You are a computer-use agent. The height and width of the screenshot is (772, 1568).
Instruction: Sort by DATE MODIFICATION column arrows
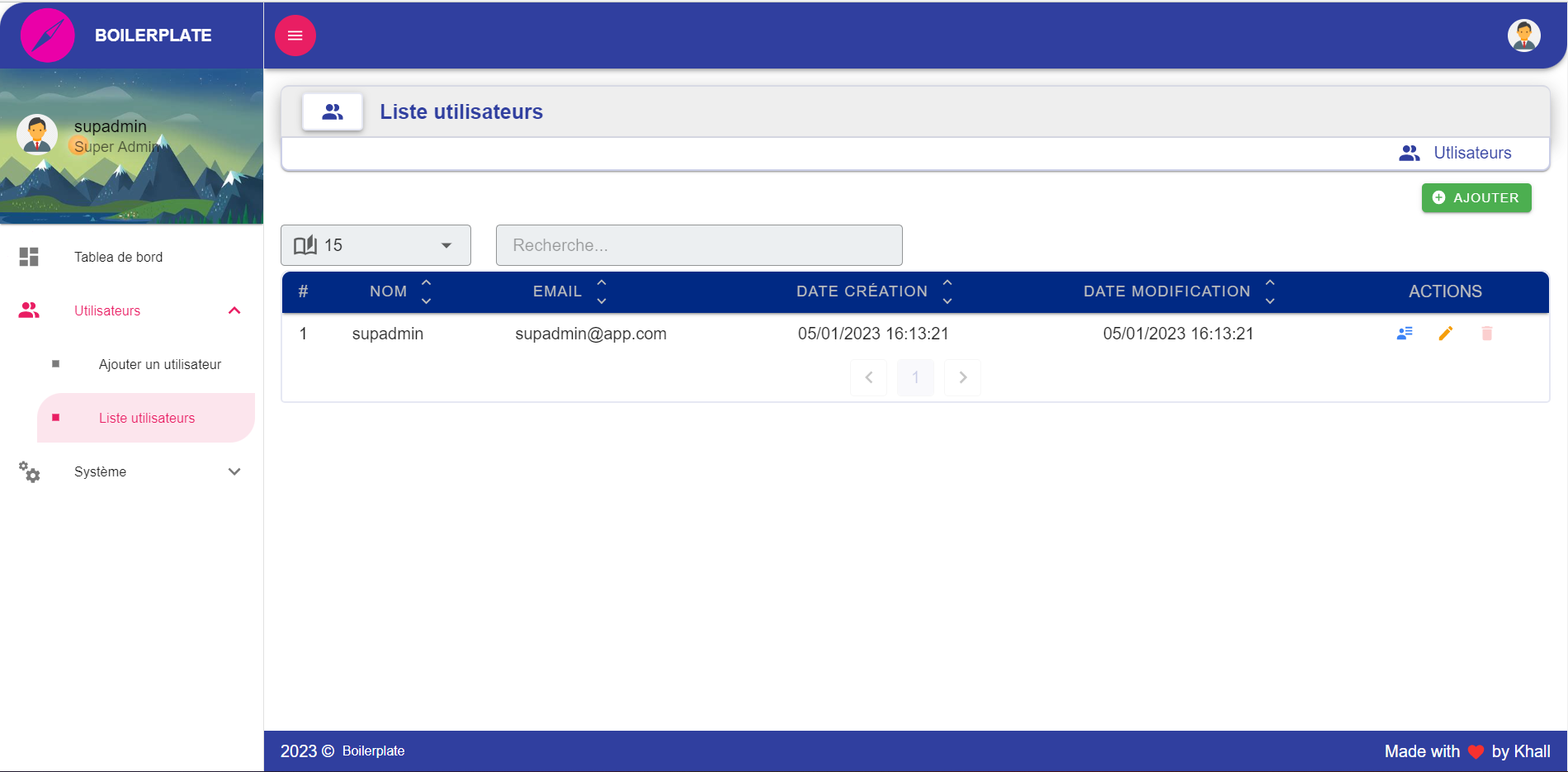coord(1270,291)
